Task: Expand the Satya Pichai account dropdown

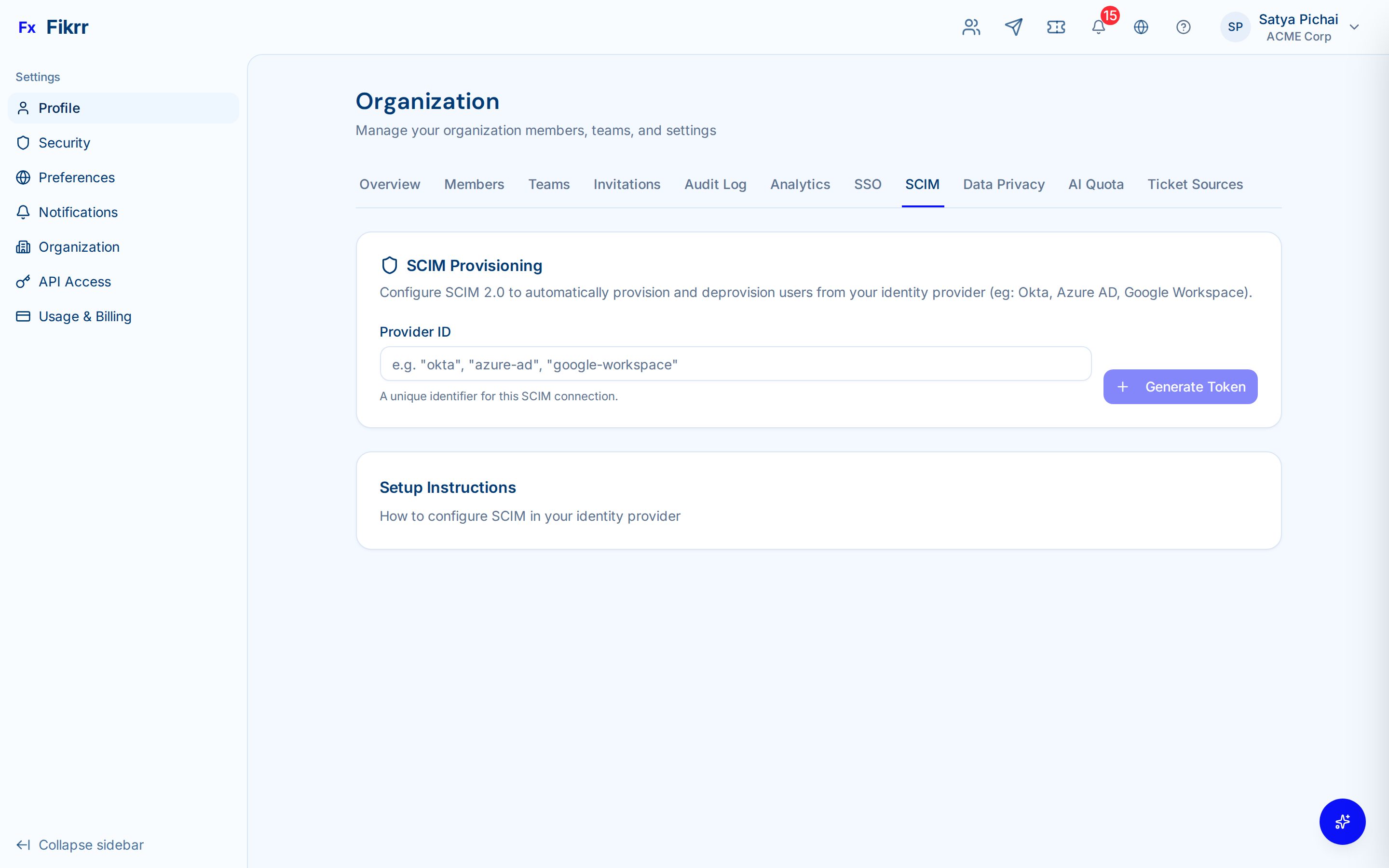Action: [x=1355, y=27]
